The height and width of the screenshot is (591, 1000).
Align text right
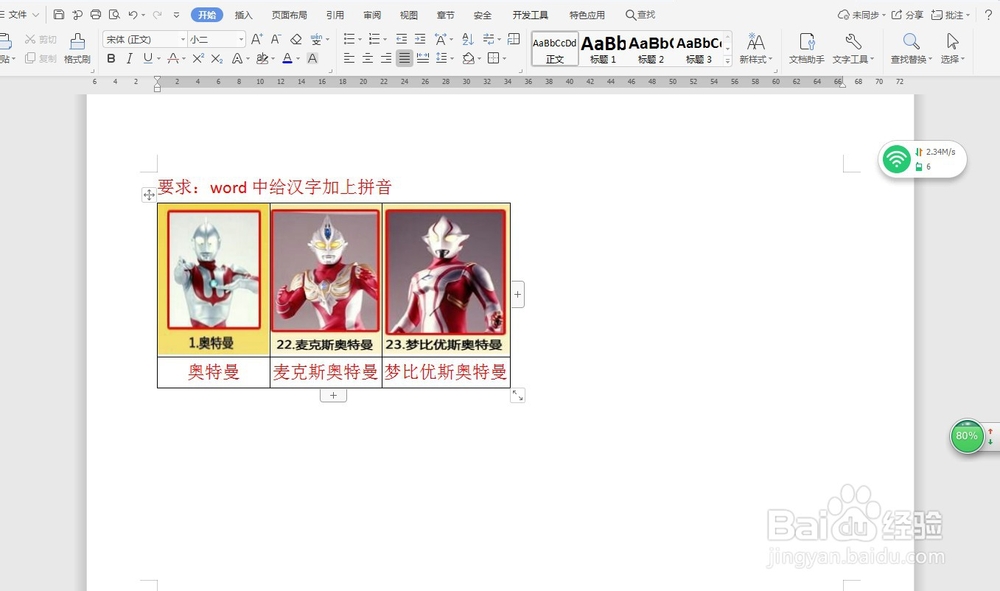386,59
